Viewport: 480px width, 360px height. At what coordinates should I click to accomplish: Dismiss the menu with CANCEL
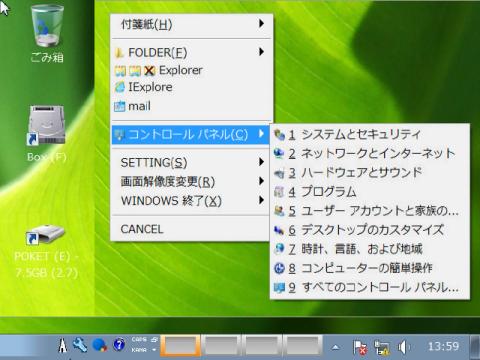tap(191, 229)
